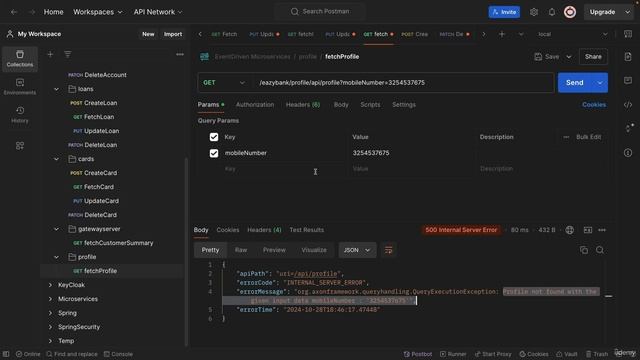The image size is (640, 360).
Task: Open the collections more options ellipsis
Action: (180, 54)
